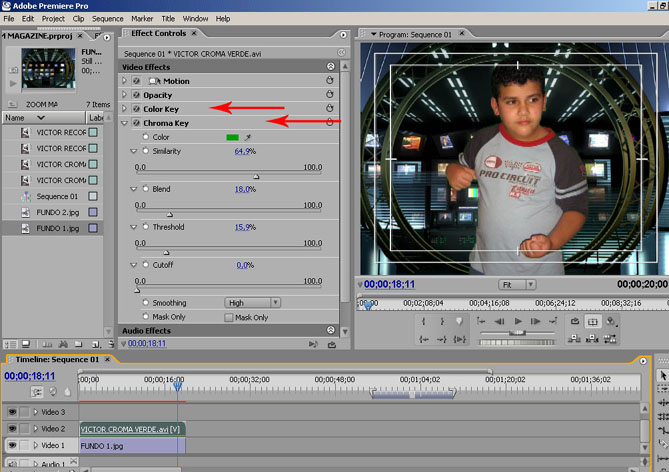Toggle the Color Key effect on/off
The image size is (669, 472).
(136, 109)
